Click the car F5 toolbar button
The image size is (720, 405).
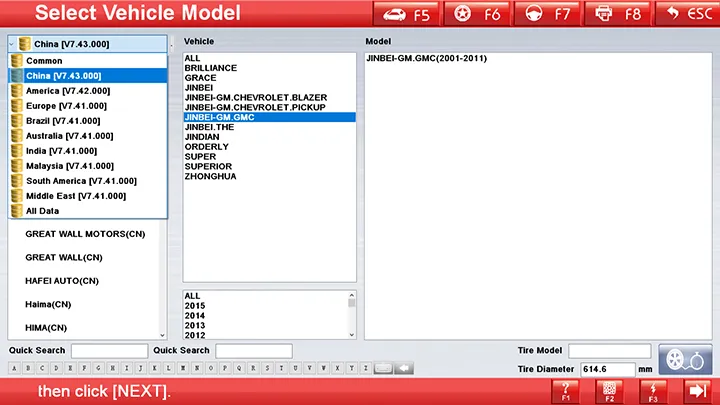407,14
